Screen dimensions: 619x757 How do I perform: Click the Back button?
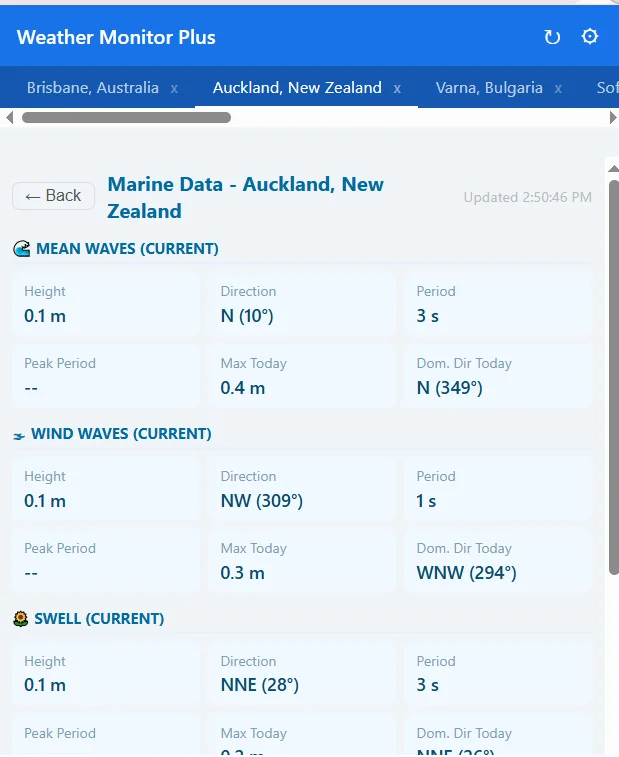tap(53, 196)
